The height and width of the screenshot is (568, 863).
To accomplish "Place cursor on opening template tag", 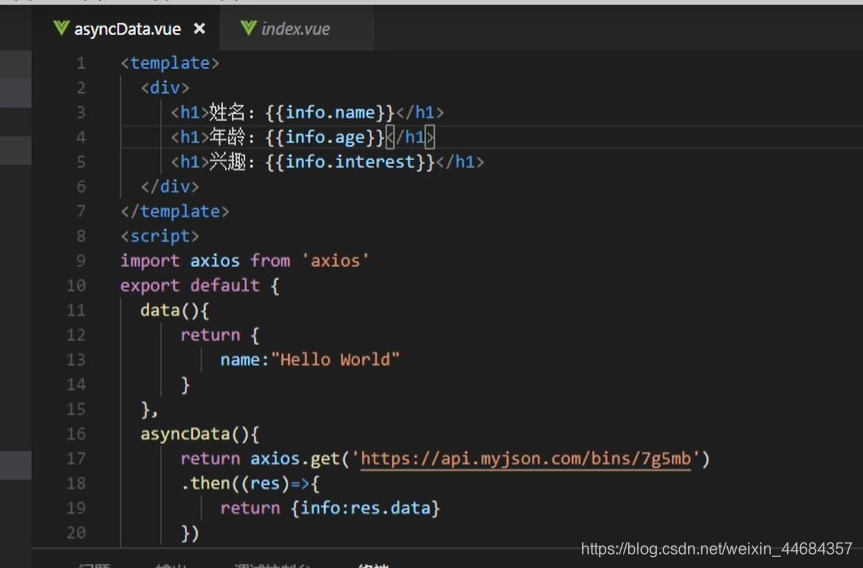I will [x=170, y=63].
